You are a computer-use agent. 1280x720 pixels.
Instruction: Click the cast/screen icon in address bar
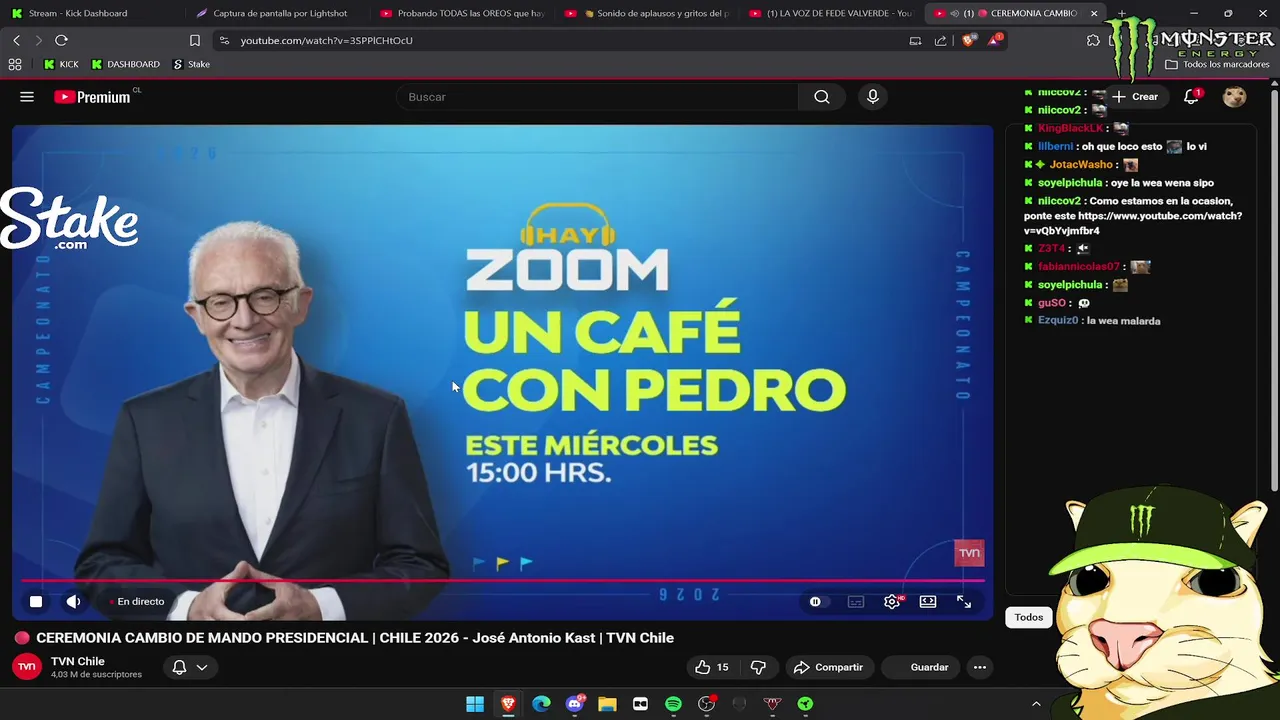[915, 40]
